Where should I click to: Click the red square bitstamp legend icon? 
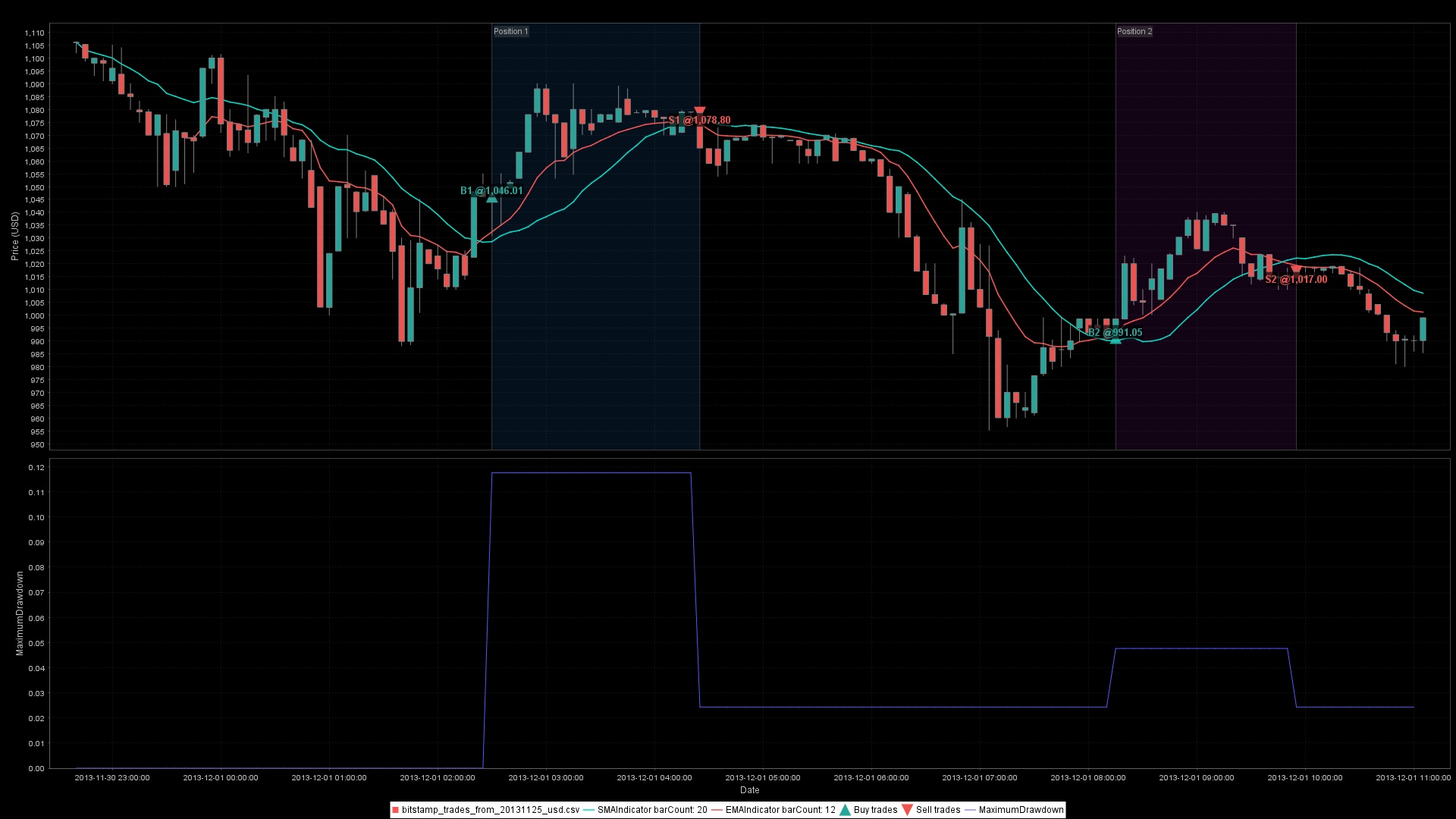395,810
